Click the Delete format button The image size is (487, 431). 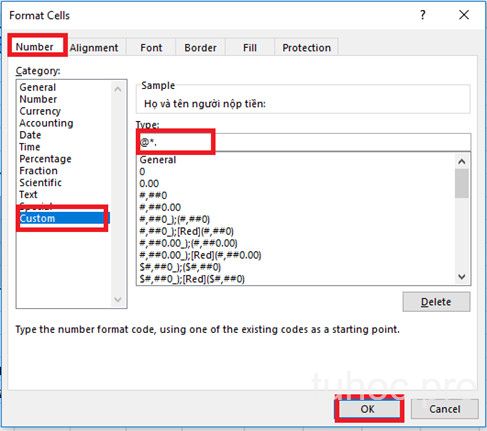pyautogui.click(x=436, y=302)
